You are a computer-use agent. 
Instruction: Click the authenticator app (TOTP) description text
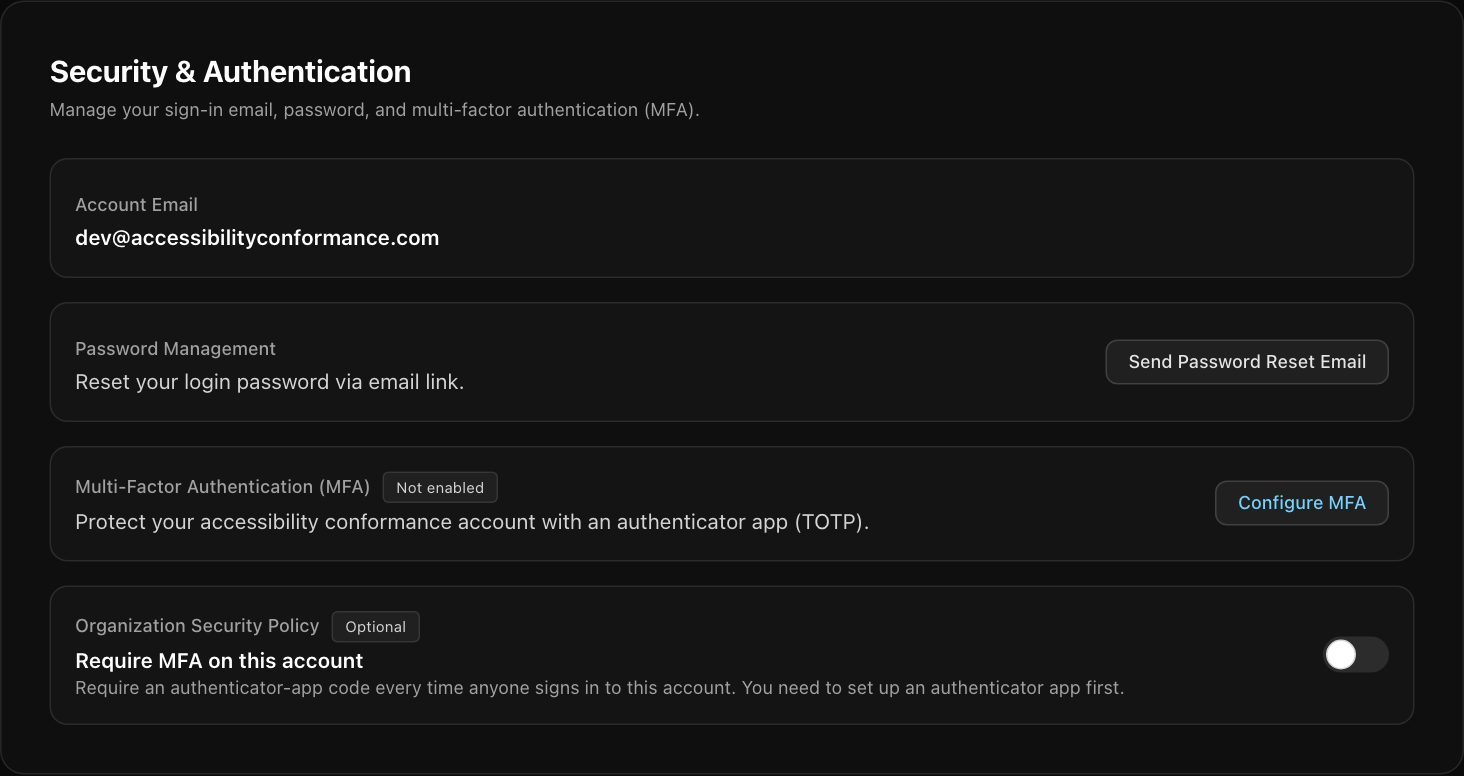tap(472, 522)
